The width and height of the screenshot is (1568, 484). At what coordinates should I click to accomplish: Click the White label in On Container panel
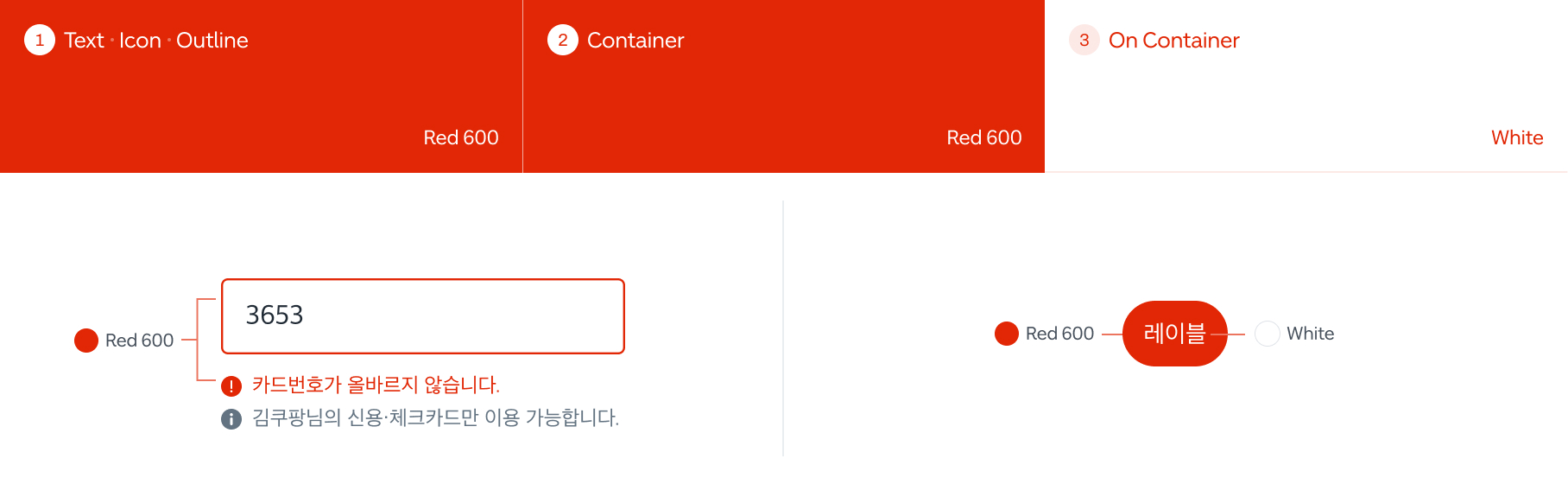[1517, 137]
